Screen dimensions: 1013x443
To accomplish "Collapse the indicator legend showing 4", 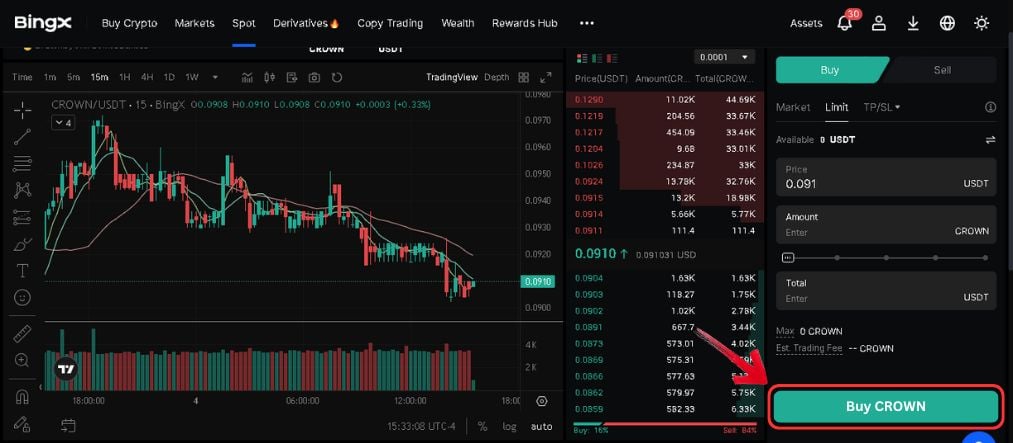I will point(63,122).
